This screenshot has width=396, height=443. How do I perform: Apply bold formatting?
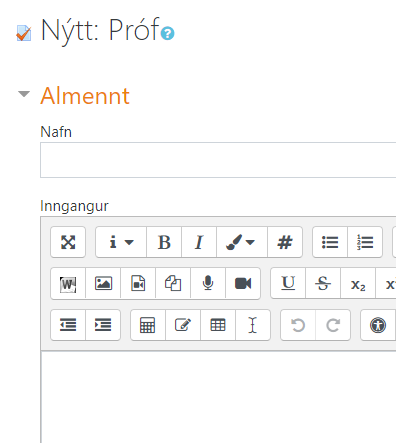point(164,242)
